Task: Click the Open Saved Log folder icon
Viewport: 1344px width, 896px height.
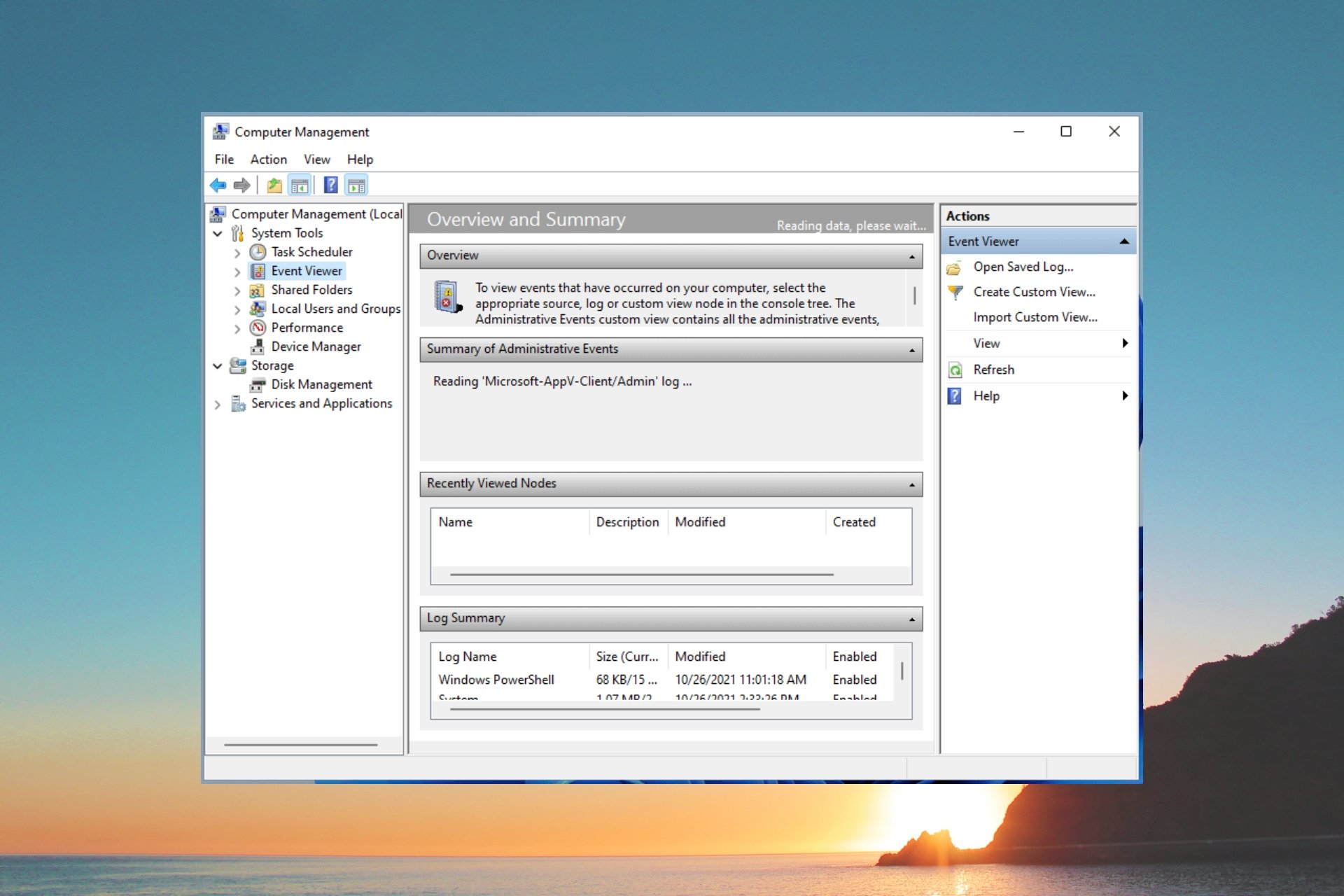Action: (x=954, y=267)
